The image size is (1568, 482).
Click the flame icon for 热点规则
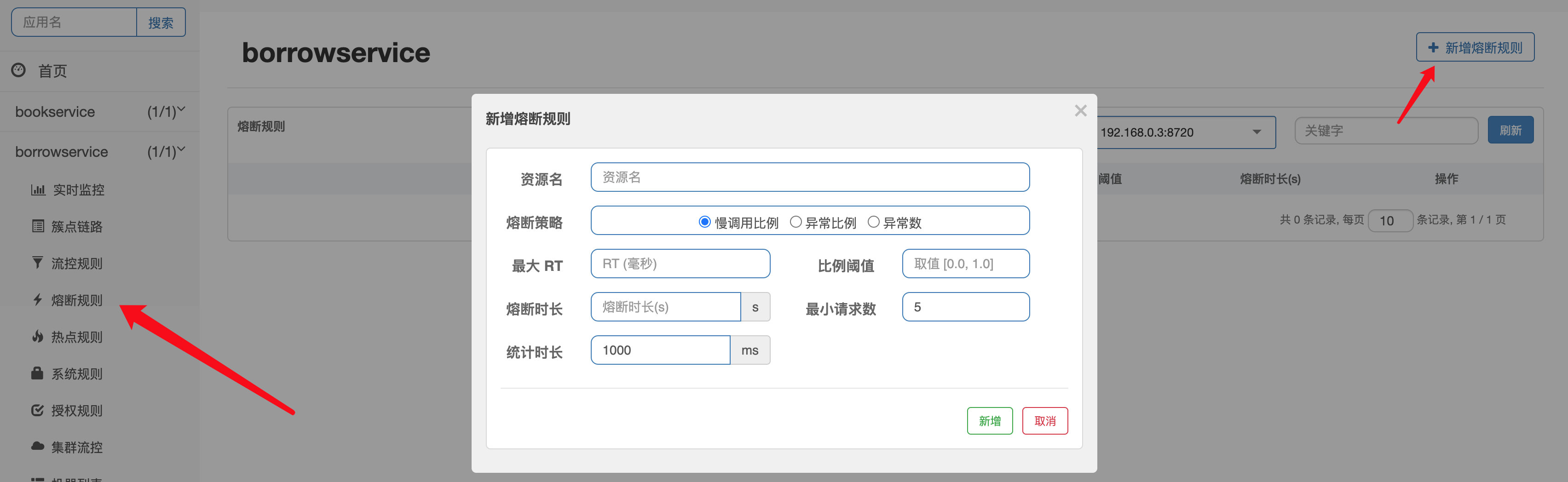tap(38, 337)
